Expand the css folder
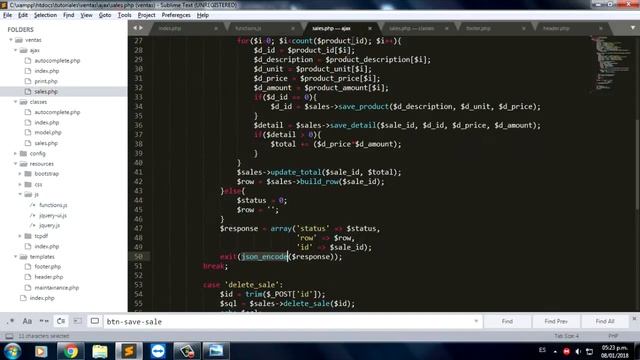Viewport: 640px width, 360px height. coord(20,184)
